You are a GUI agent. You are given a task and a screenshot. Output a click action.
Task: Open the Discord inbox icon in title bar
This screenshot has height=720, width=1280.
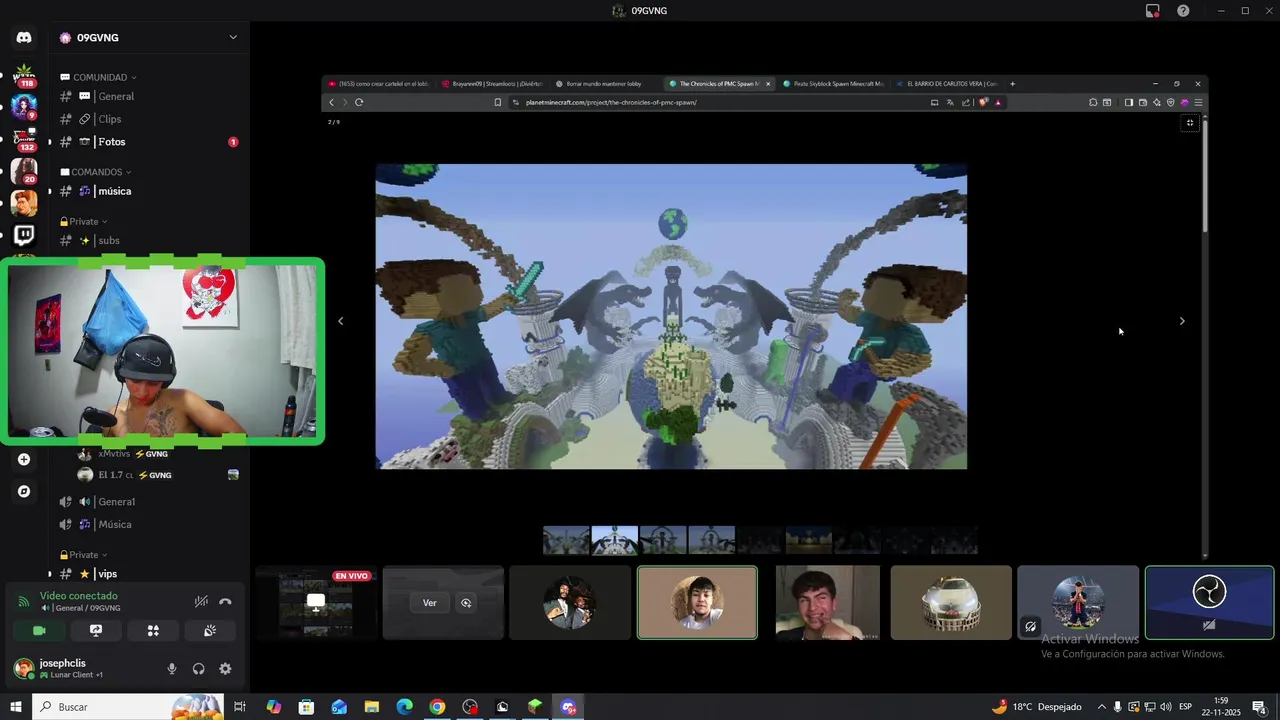coord(1152,11)
